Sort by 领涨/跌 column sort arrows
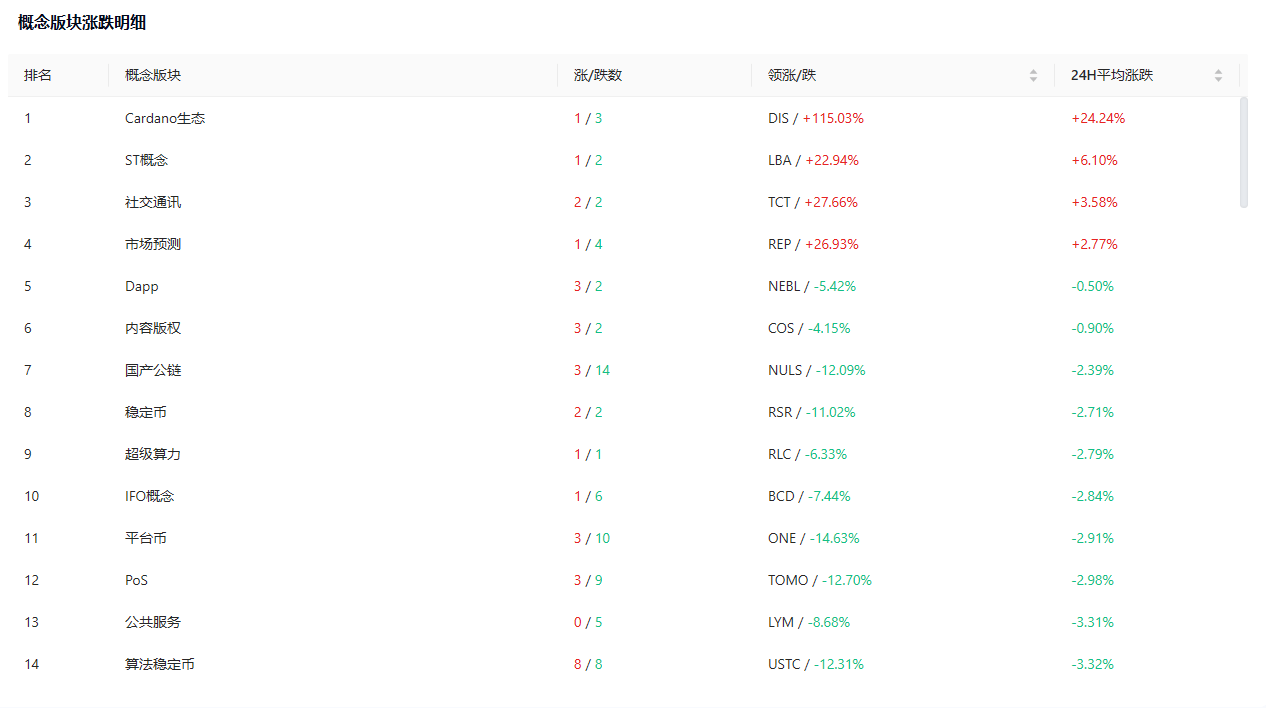This screenshot has height=708, width=1266. (1033, 76)
